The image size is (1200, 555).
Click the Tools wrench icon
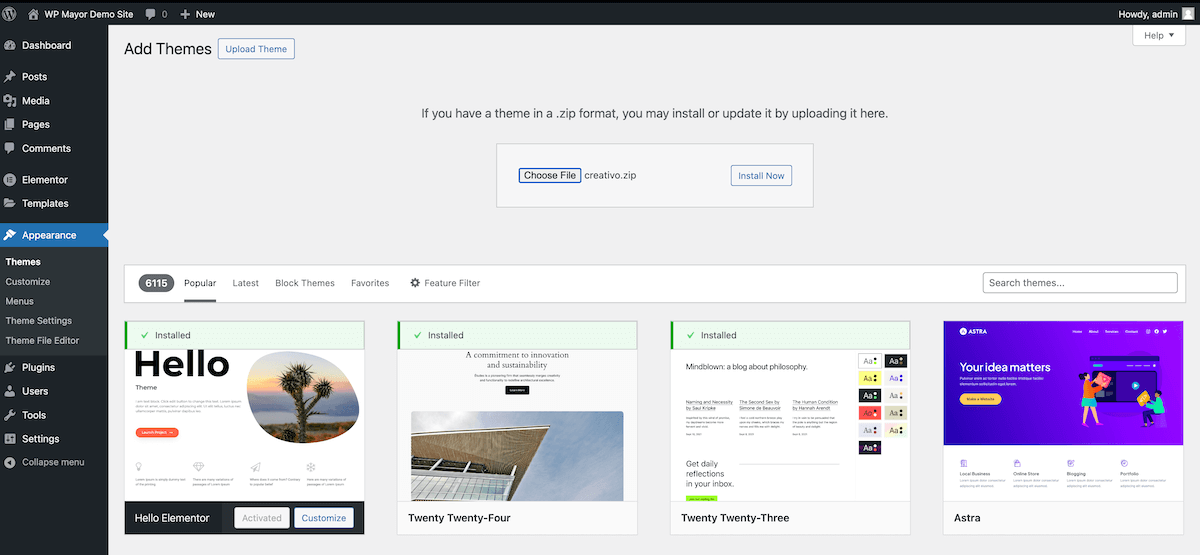point(10,416)
